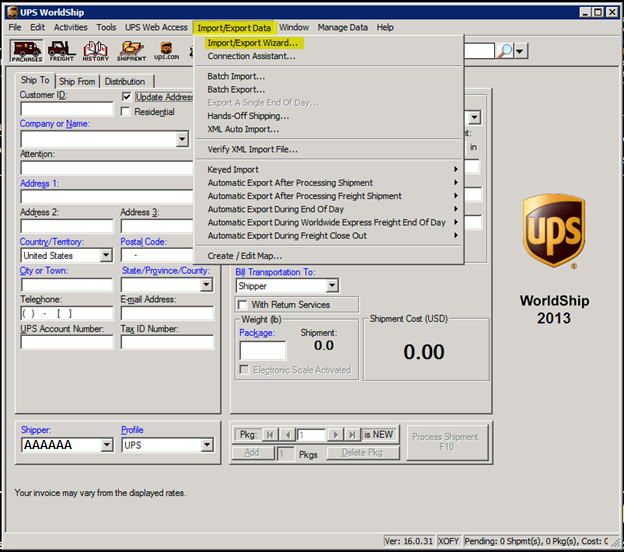This screenshot has width=625, height=552.
Task: Click the magnifying glass search icon
Action: click(x=505, y=50)
